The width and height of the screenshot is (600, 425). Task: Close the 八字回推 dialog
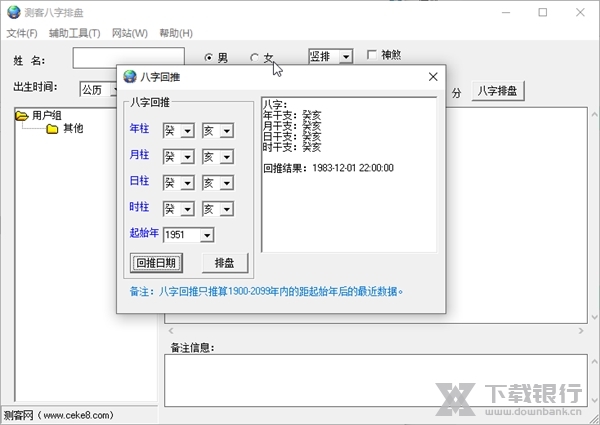coord(433,77)
